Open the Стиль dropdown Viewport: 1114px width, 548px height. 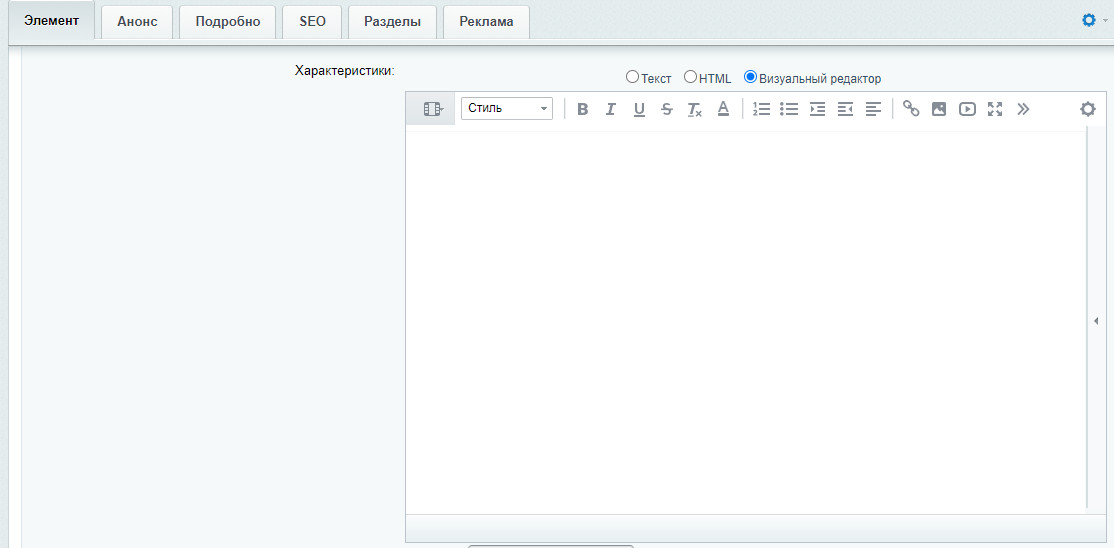[507, 108]
